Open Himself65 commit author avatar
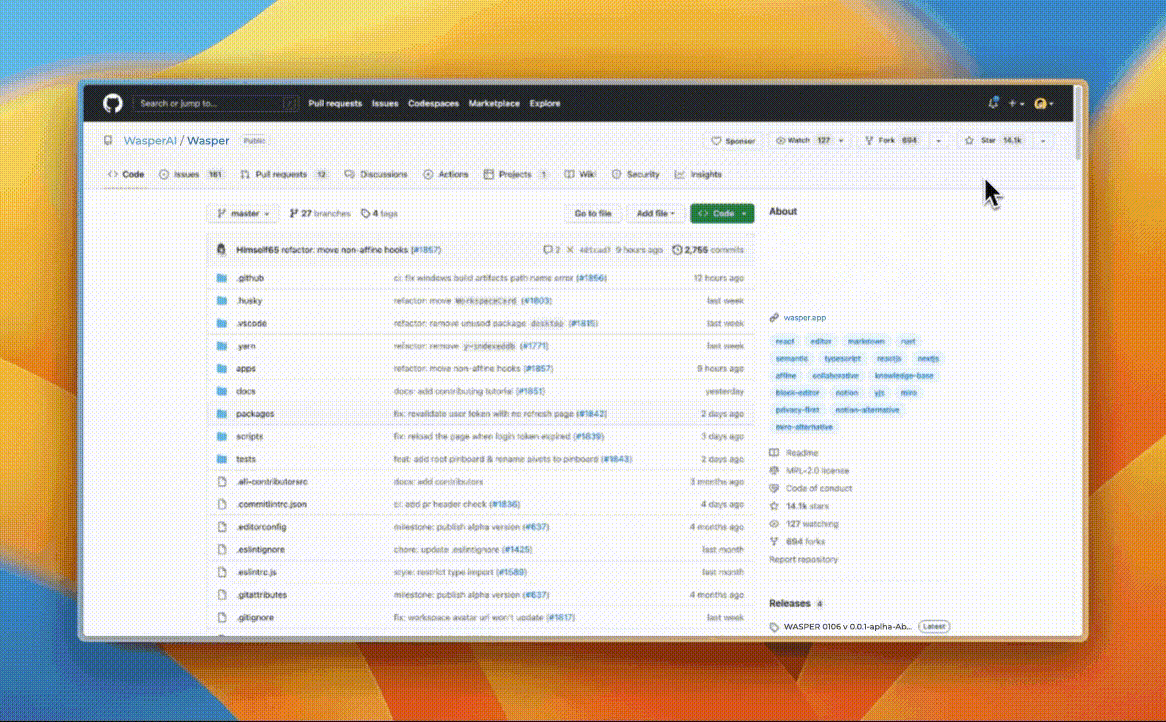Image resolution: width=1166 pixels, height=722 pixels. coord(221,250)
